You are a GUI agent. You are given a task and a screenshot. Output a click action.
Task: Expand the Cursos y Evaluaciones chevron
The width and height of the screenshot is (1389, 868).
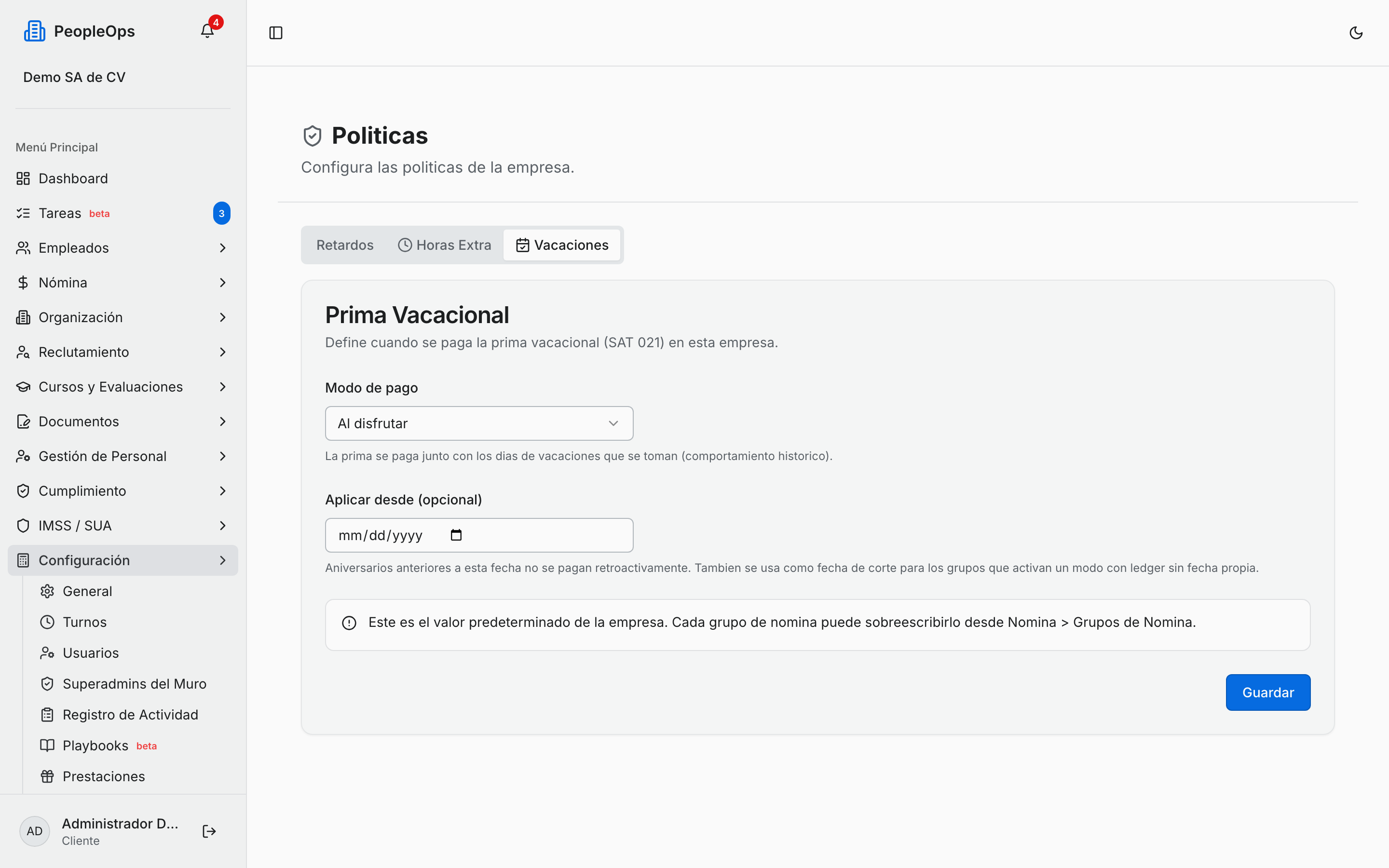pos(223,387)
